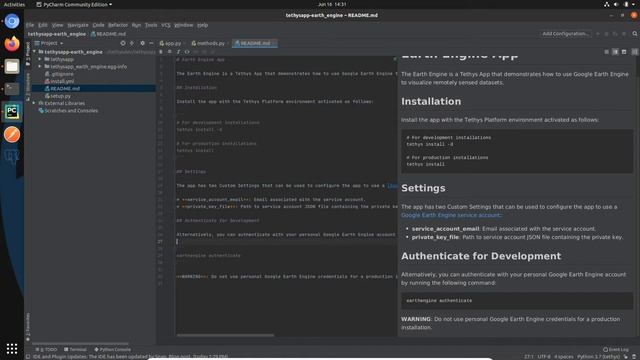Open the Navigate menu
The height and width of the screenshot is (360, 640).
tap(78, 25)
